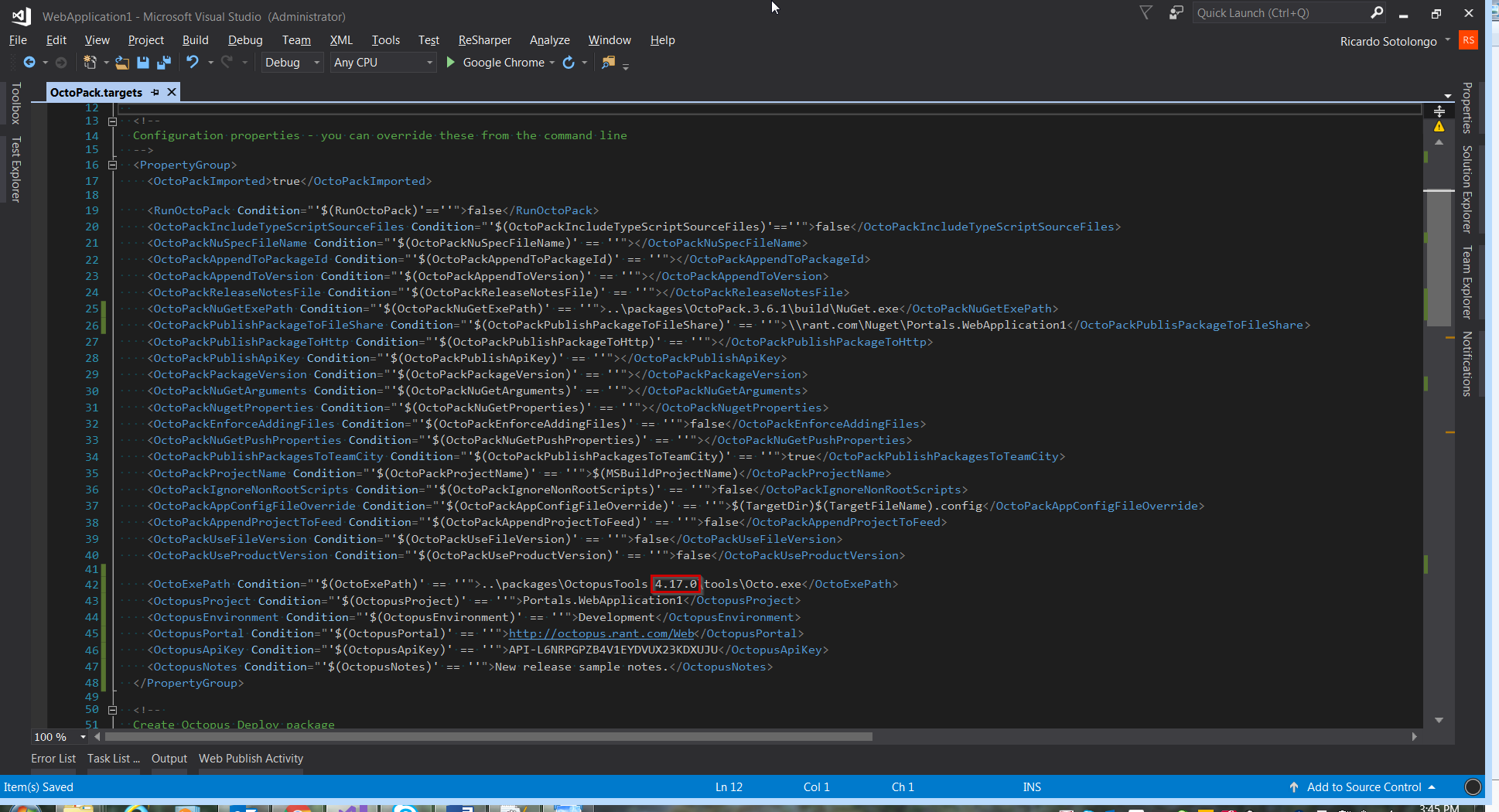Screen dimensions: 1499x812
Task: Open the Properties side tab
Action: coord(1467,107)
